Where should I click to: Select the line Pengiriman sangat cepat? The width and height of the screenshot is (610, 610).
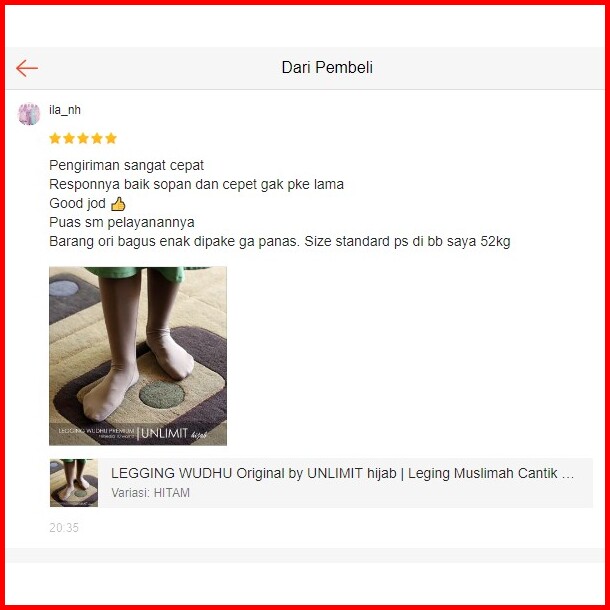pyautogui.click(x=126, y=165)
